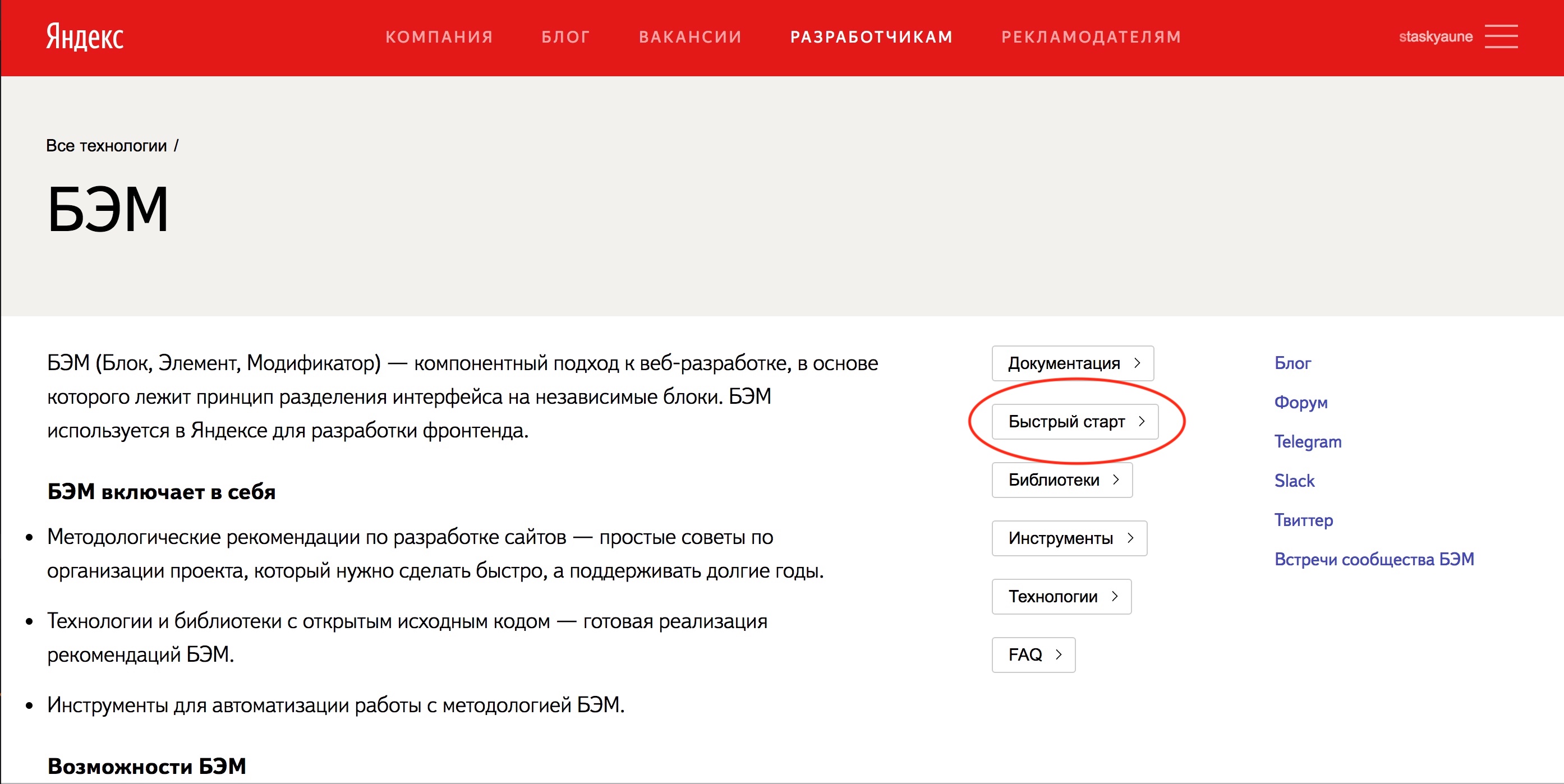Go to the Блог header section
This screenshot has height=784, width=1564.
565,37
